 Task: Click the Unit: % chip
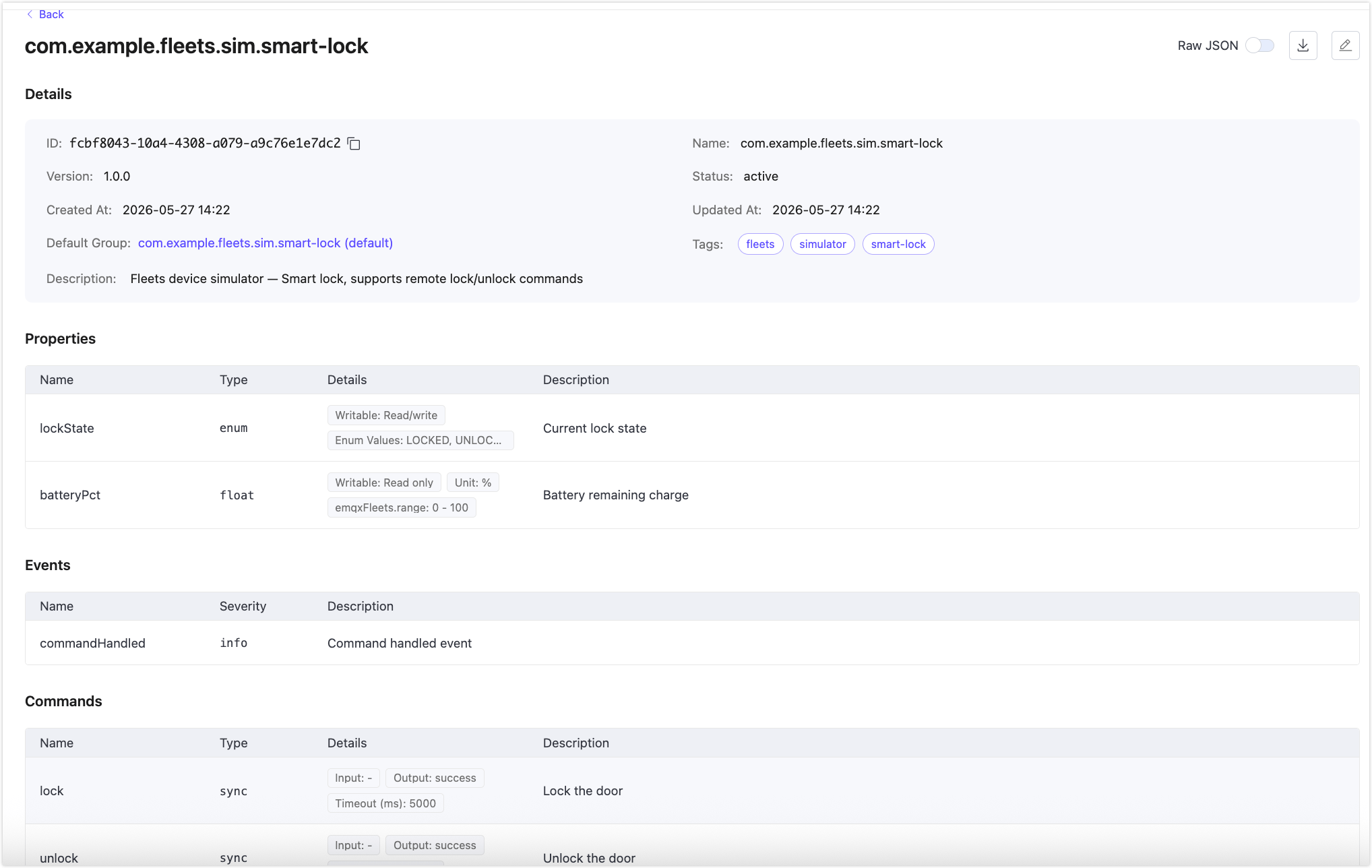[x=473, y=483]
